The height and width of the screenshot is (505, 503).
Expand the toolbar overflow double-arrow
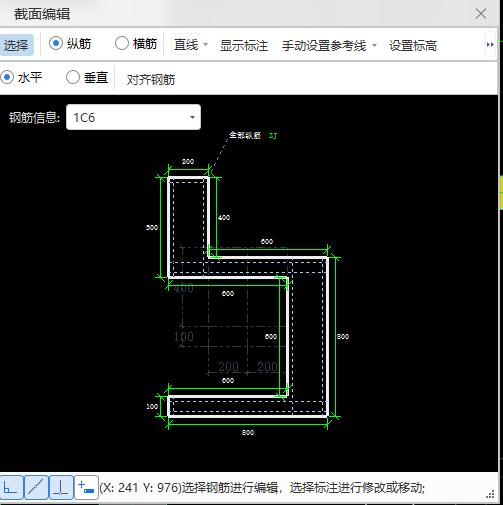coord(490,44)
